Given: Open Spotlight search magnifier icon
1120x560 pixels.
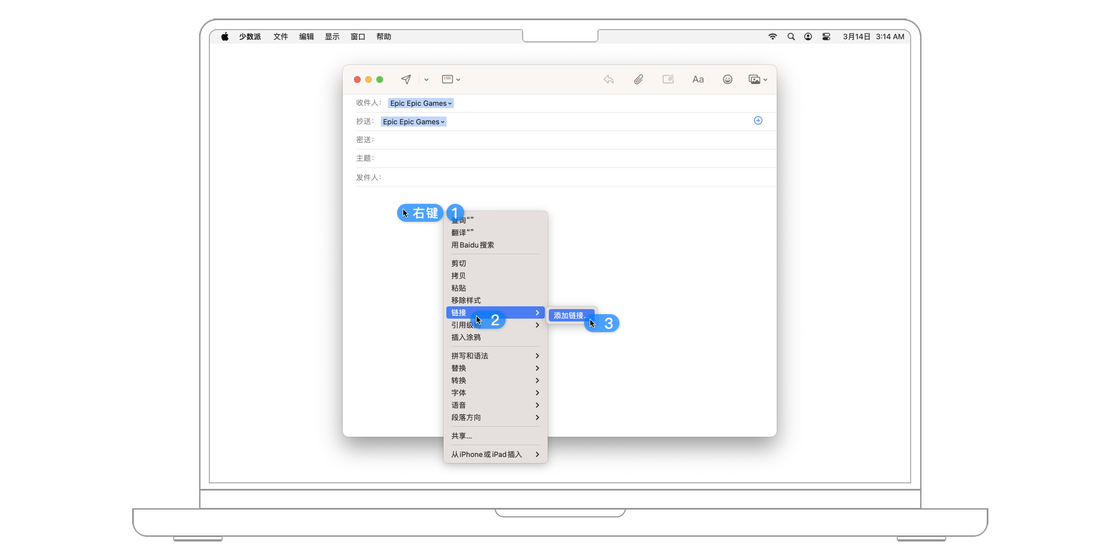Looking at the screenshot, I should (791, 36).
